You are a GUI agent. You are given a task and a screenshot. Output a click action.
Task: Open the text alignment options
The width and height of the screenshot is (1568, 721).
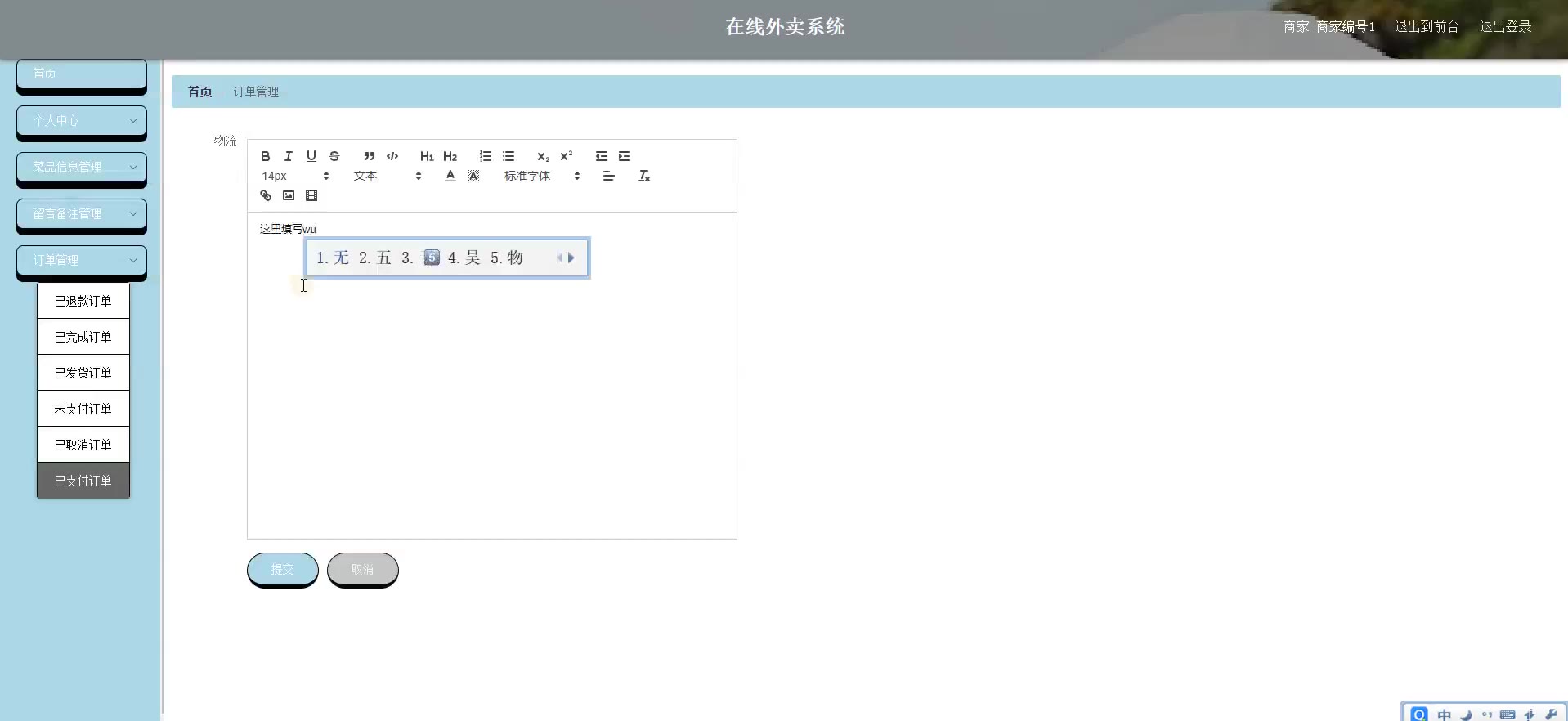coord(608,176)
